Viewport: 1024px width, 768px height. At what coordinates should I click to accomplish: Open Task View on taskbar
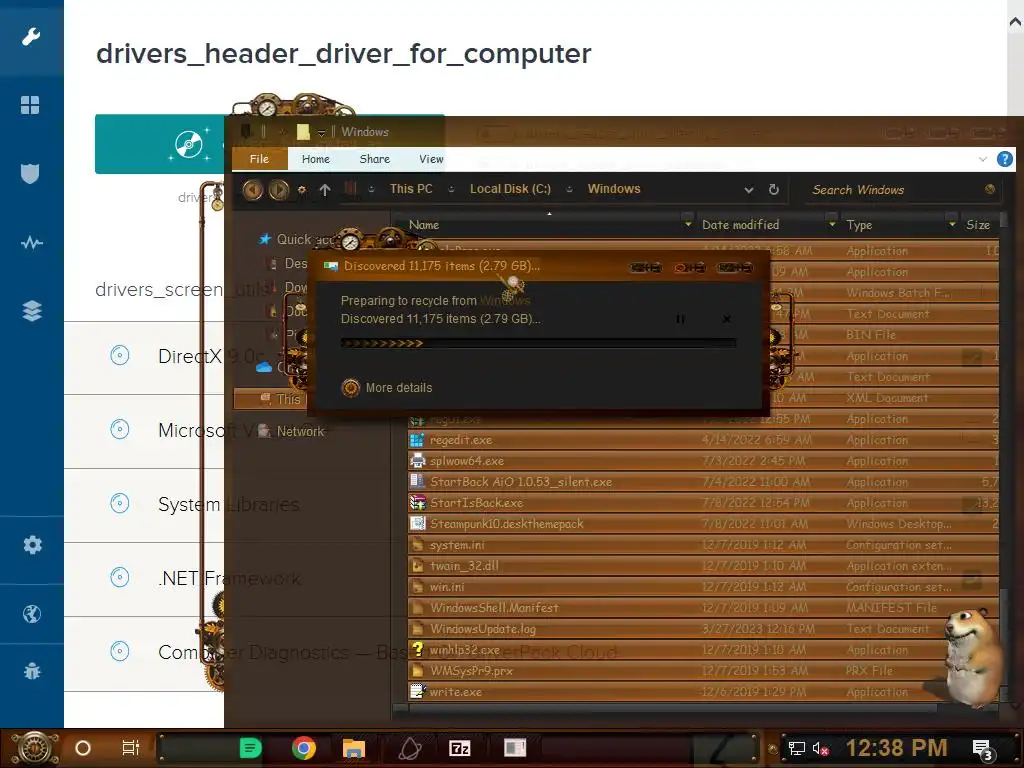(x=131, y=748)
